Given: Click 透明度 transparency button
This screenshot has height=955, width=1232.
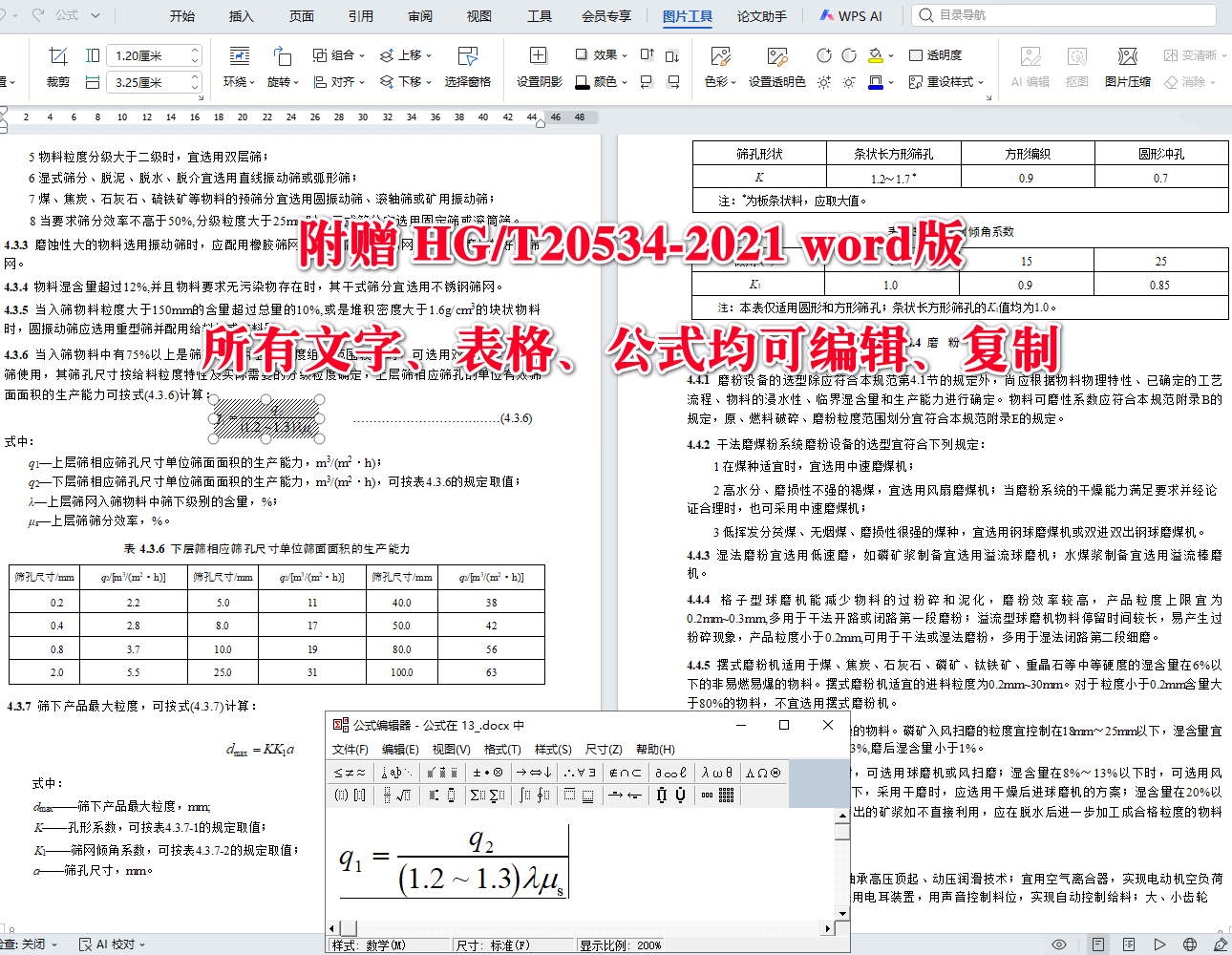Looking at the screenshot, I should pos(935,55).
